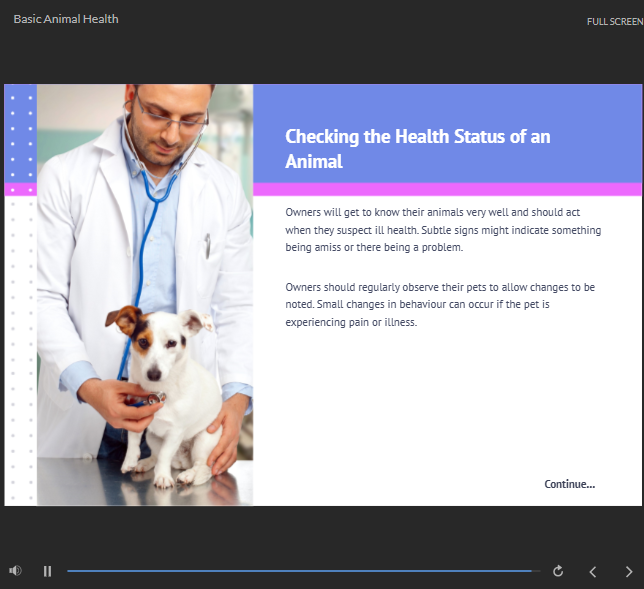Click the blue playback progress bar
The image size is (644, 589).
point(300,571)
